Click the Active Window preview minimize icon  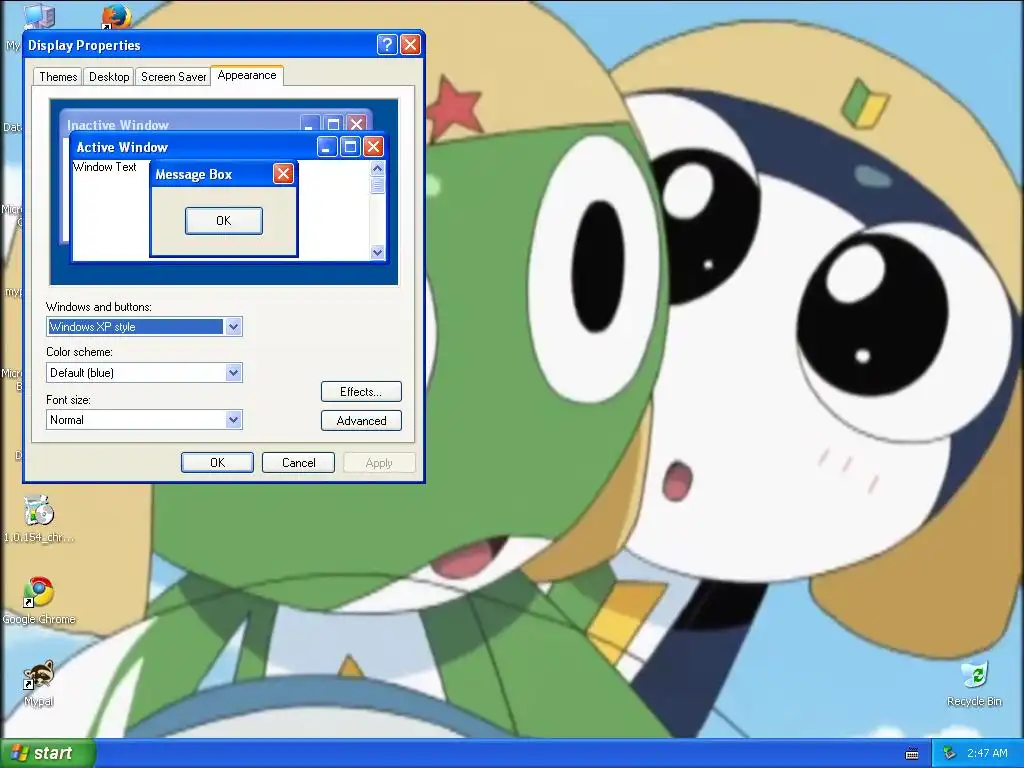[327, 146]
